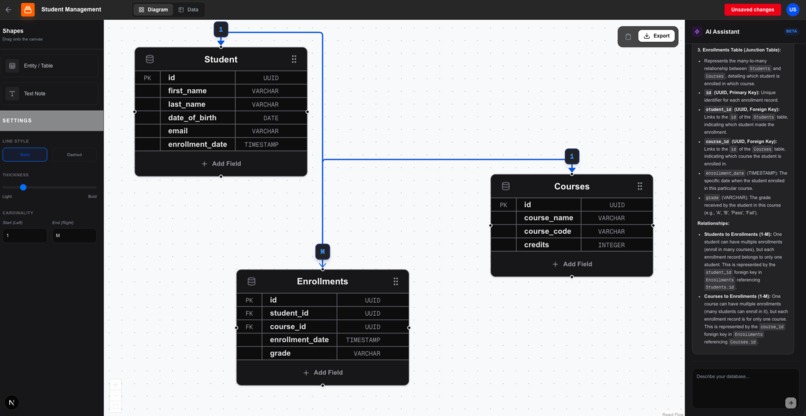Click the Student table right connection handle
Image resolution: width=806 pixels, height=416 pixels.
[x=307, y=112]
